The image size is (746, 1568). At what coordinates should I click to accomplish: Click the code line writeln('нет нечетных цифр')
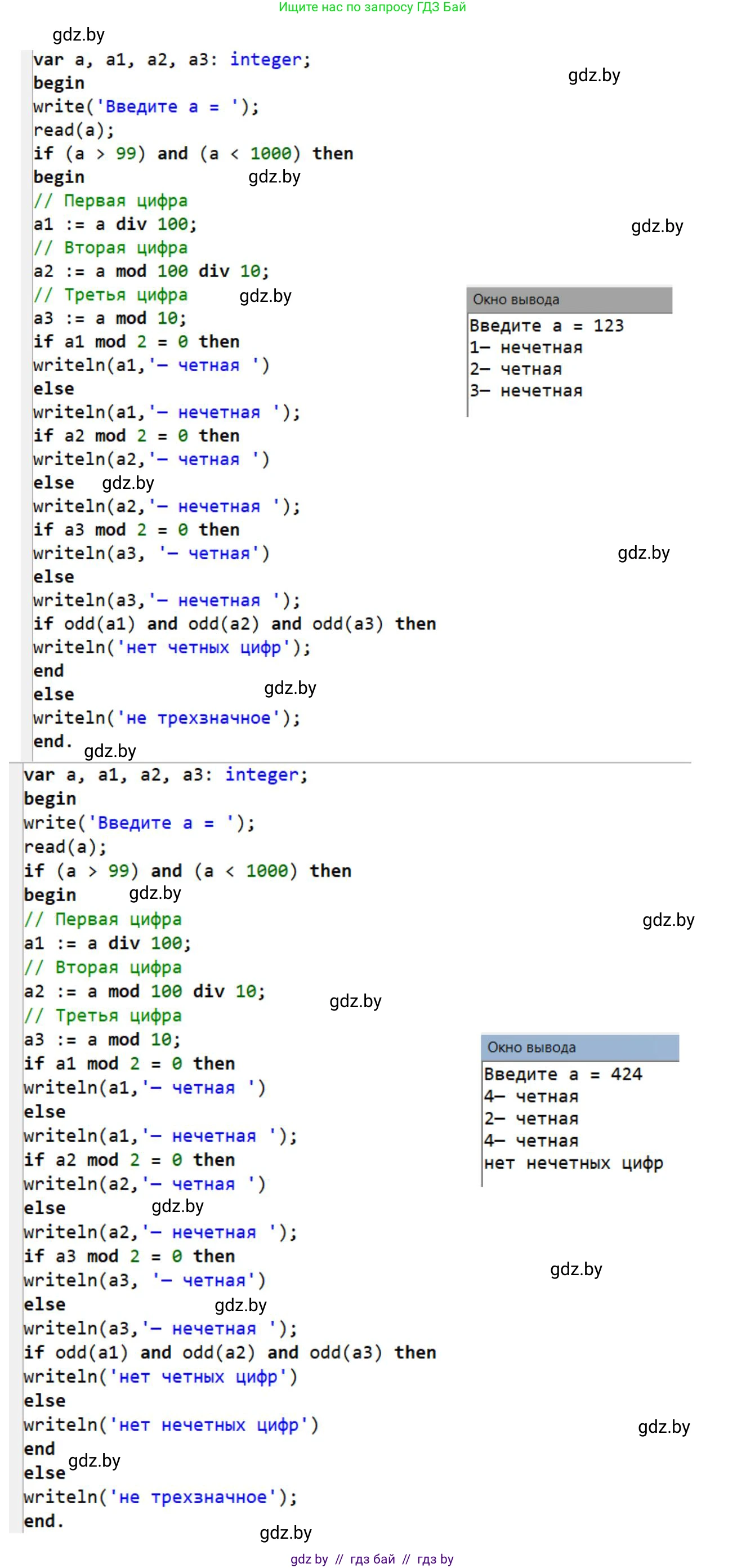click(171, 1425)
